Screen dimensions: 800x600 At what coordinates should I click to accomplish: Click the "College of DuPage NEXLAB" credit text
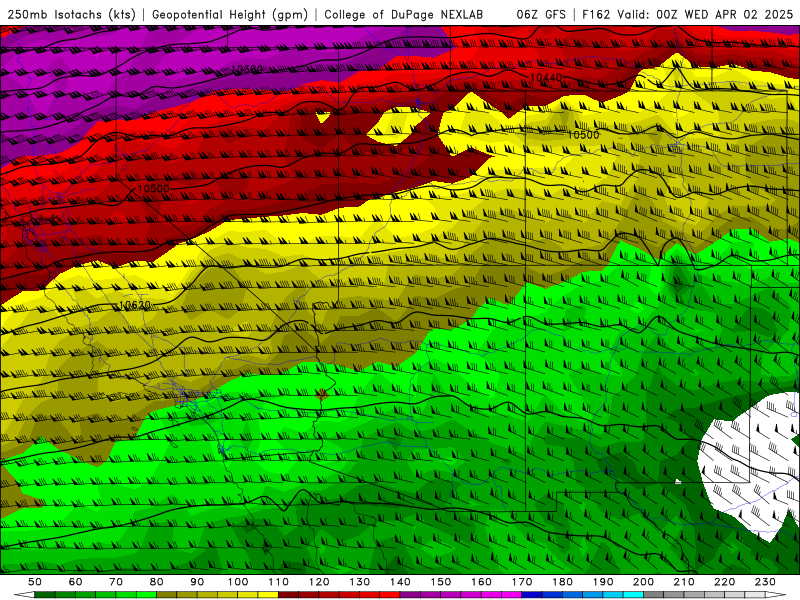point(403,15)
